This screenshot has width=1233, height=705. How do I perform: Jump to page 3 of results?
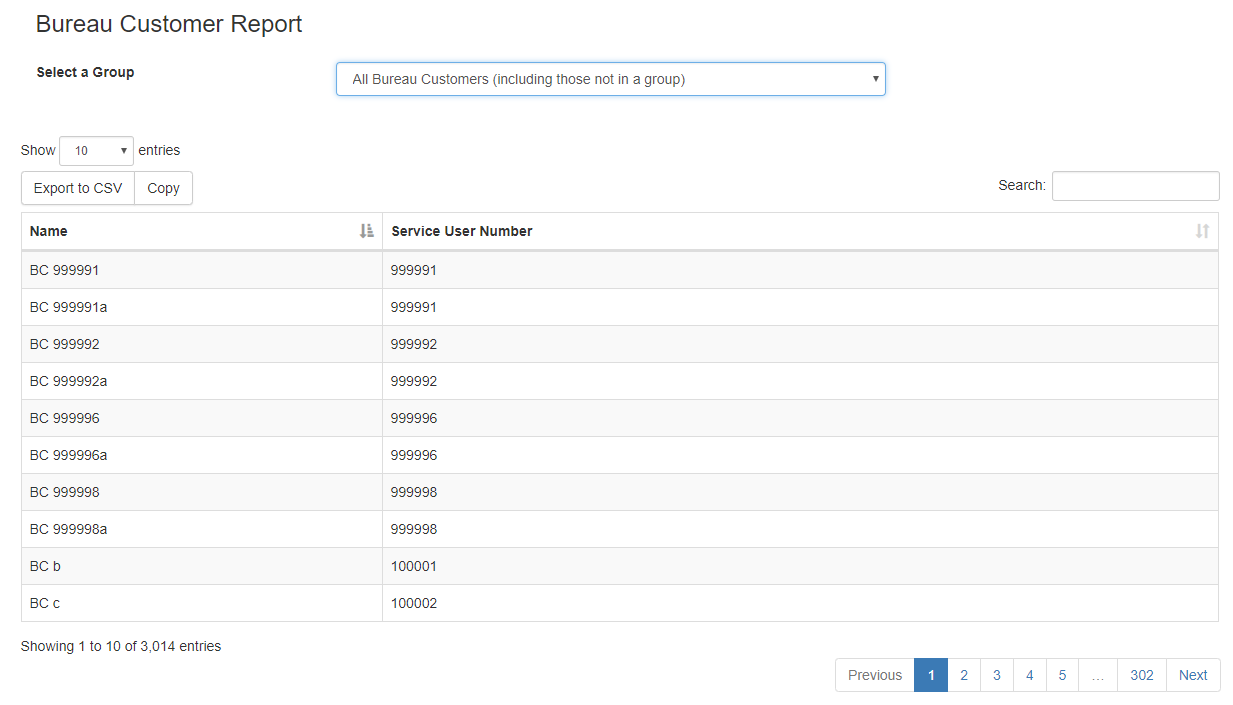pos(997,675)
